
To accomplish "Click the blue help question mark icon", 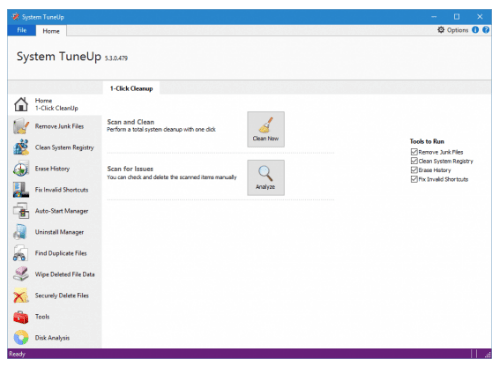I will click(x=486, y=30).
